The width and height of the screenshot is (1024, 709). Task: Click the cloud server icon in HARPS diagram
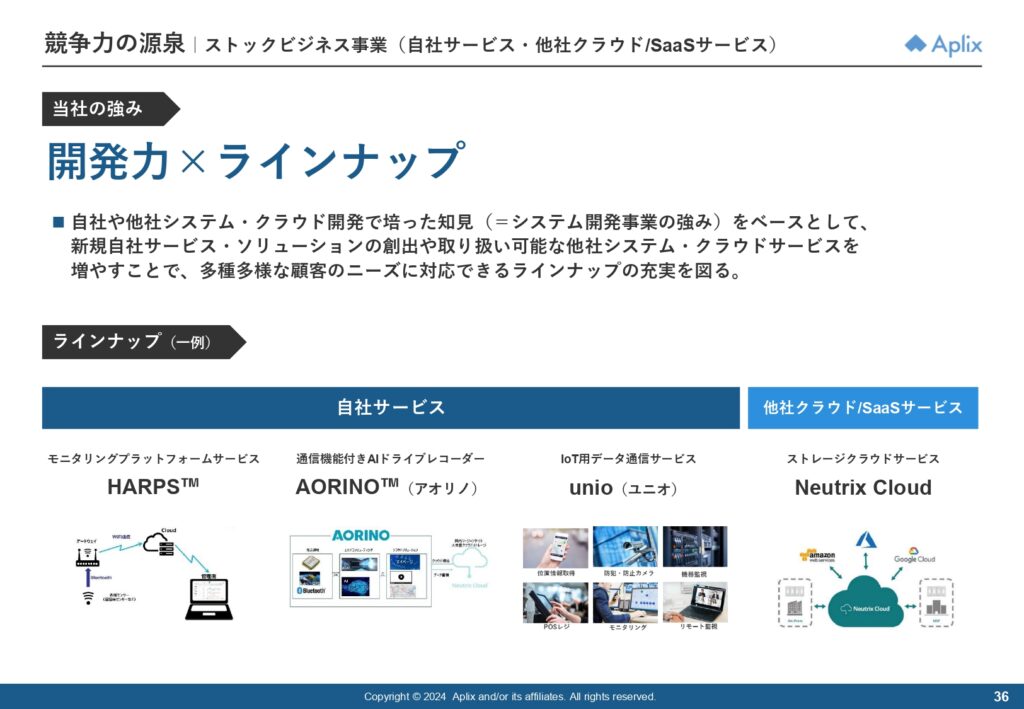pos(159,543)
